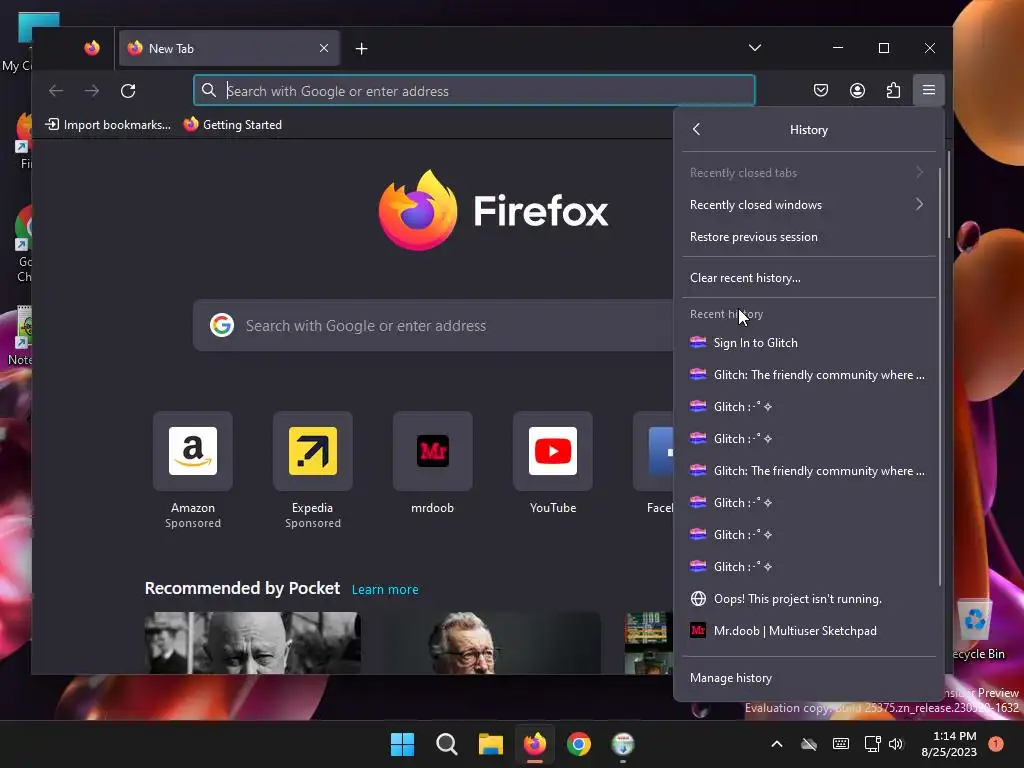Focus the address bar search field
Image resolution: width=1024 pixels, height=768 pixels.
click(x=474, y=91)
